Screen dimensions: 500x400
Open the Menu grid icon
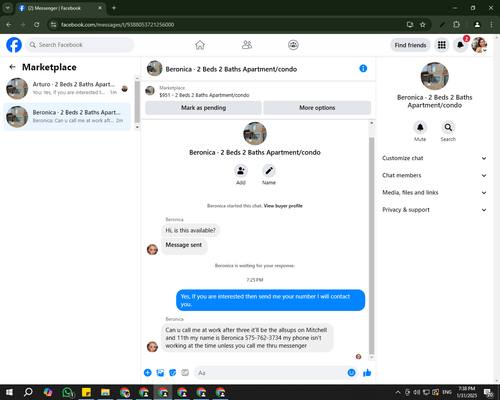pyautogui.click(x=442, y=45)
